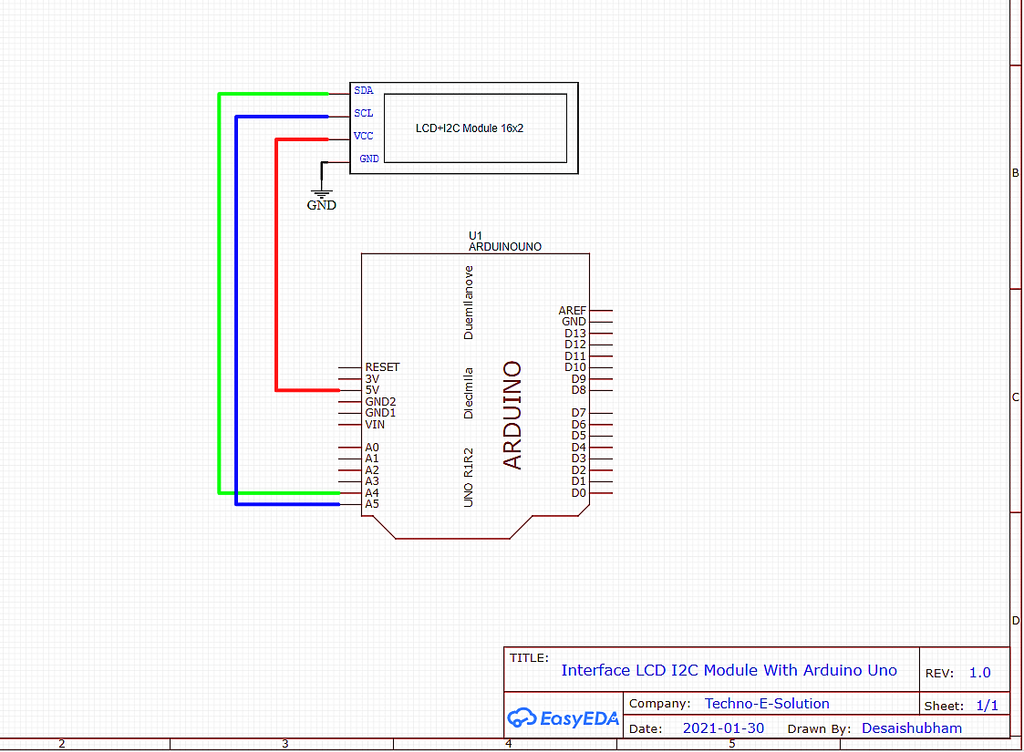
Task: Click the GND pin label above D13
Action: point(574,321)
